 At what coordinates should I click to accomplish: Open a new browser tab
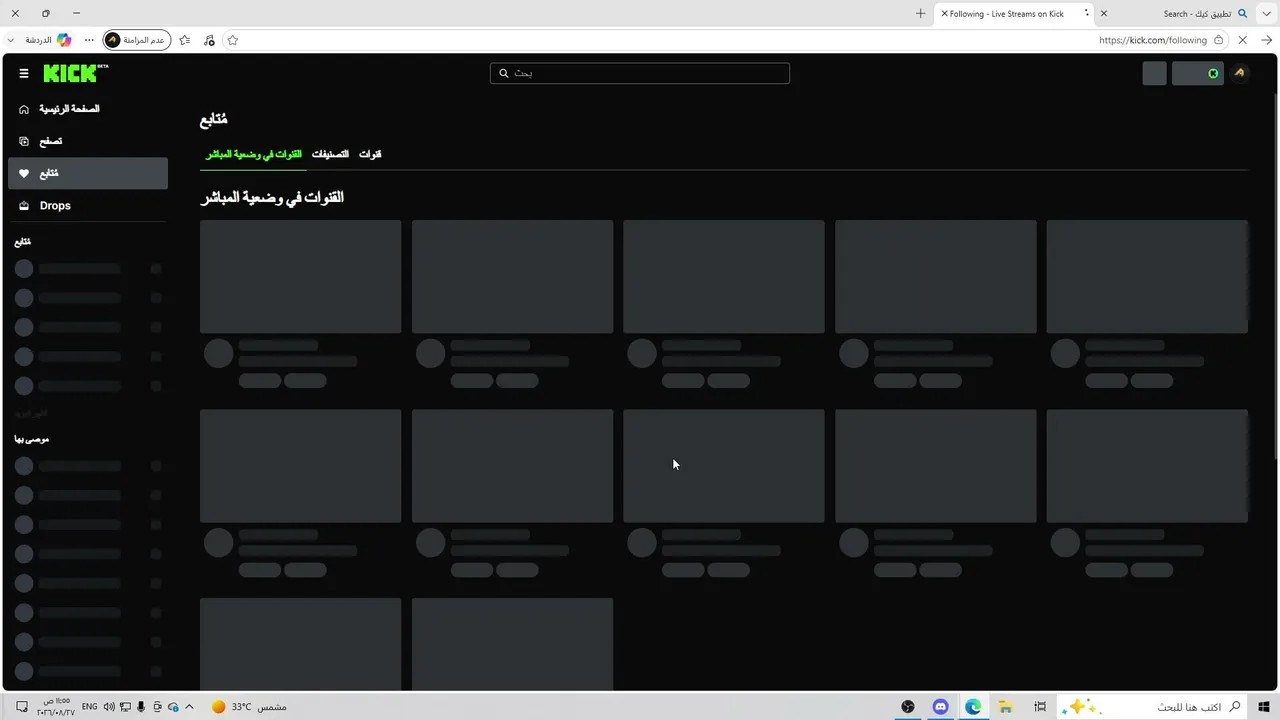pyautogui.click(x=920, y=14)
